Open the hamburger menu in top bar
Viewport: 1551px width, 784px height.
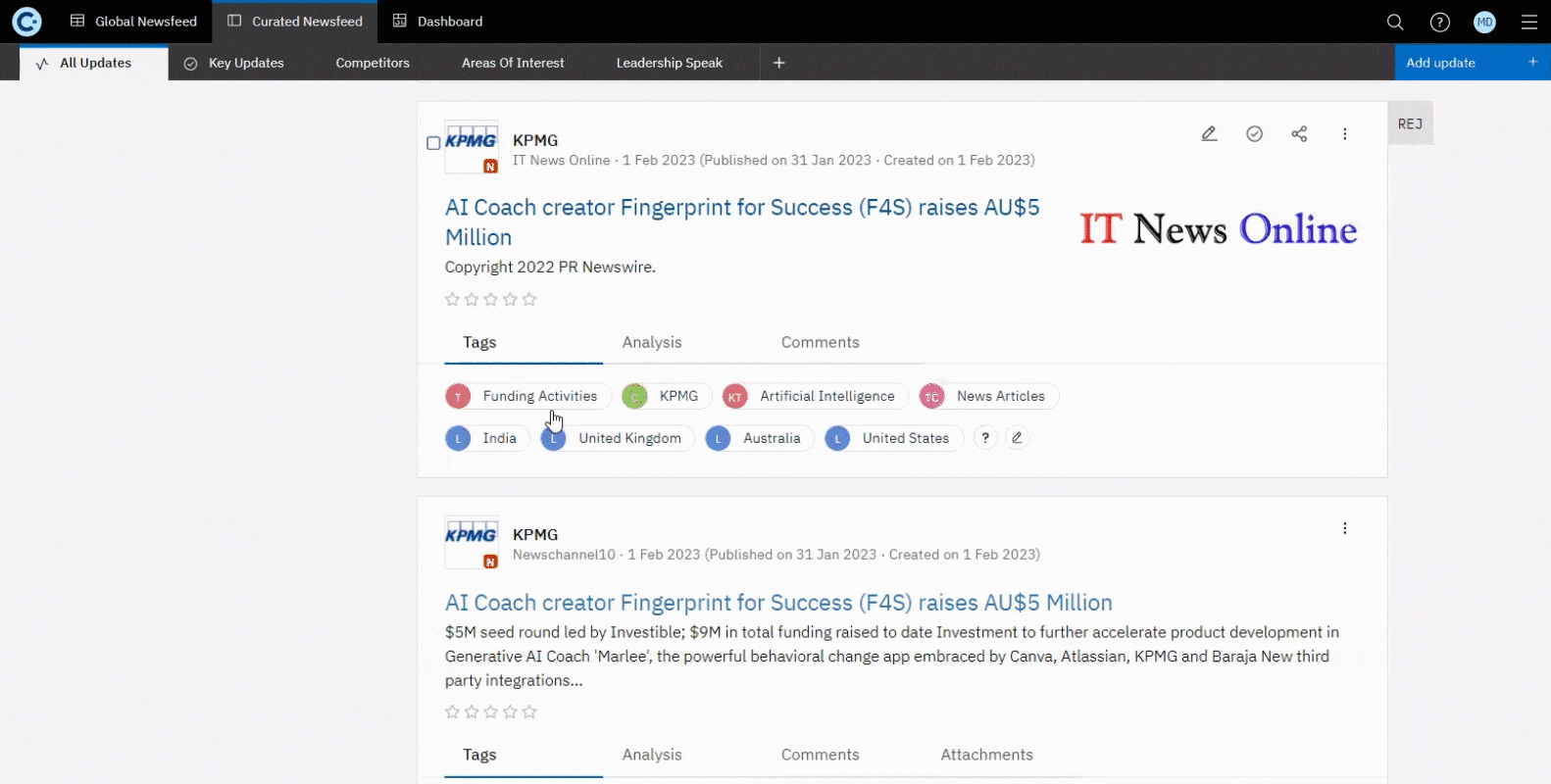click(1529, 22)
